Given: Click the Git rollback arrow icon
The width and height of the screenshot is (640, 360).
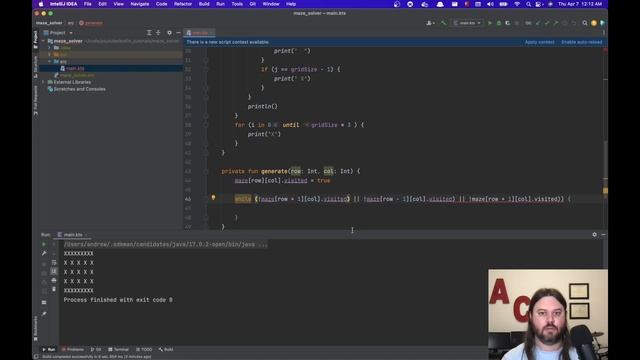Looking at the screenshot, I should (x=574, y=23).
